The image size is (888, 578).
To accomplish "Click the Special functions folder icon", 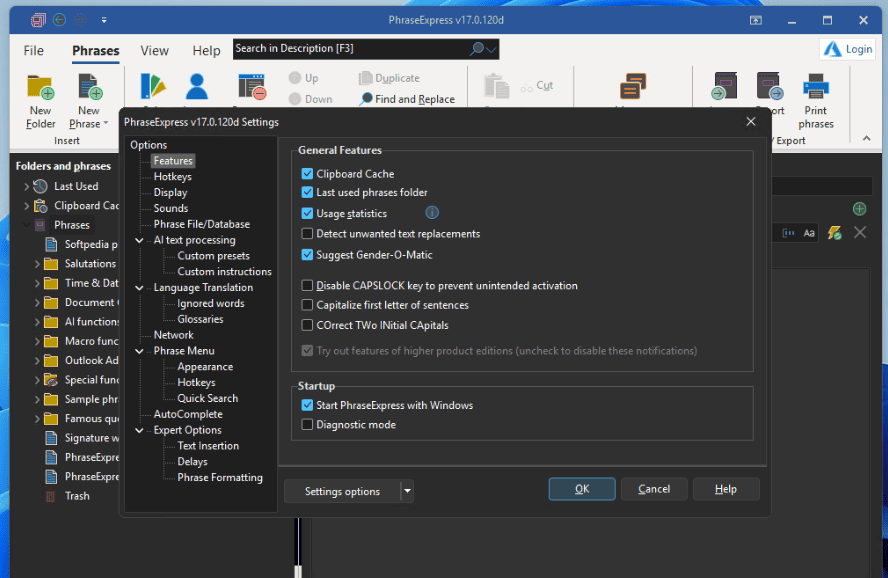I will [x=51, y=380].
